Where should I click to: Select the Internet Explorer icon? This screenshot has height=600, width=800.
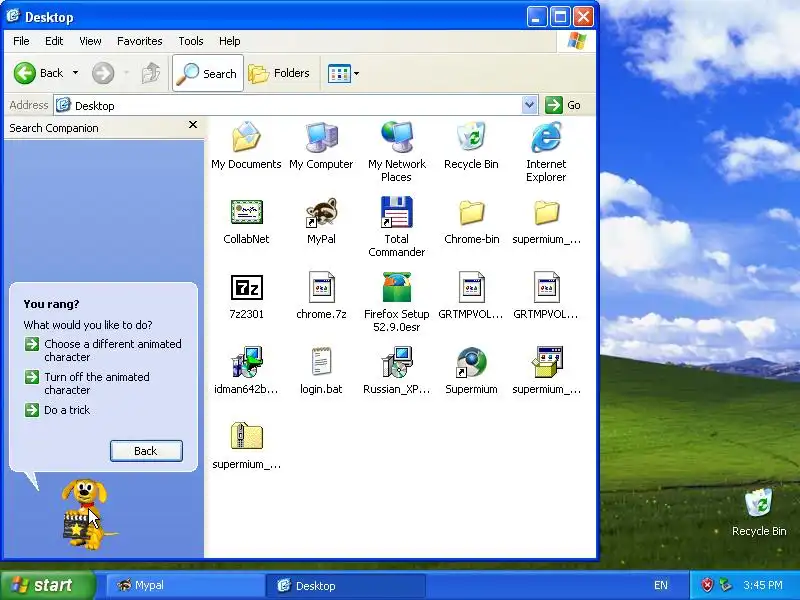pyautogui.click(x=546, y=137)
